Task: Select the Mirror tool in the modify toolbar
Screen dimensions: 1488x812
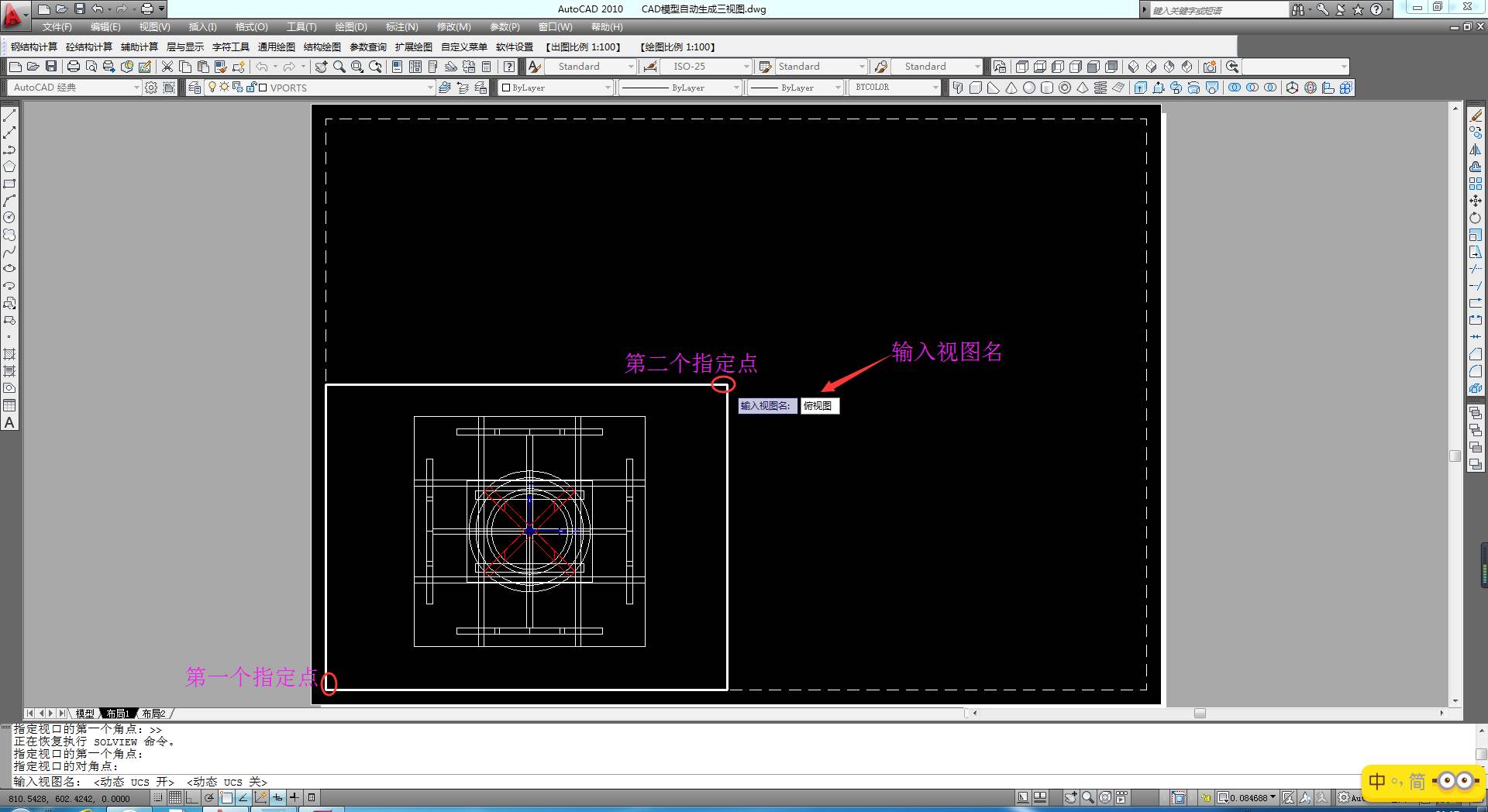Action: coord(1476,150)
